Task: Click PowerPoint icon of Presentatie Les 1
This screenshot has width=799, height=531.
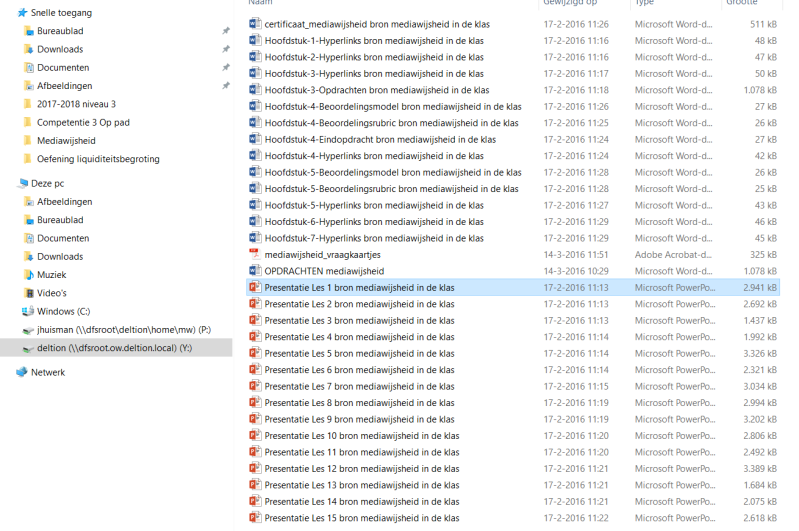Action: pos(255,287)
